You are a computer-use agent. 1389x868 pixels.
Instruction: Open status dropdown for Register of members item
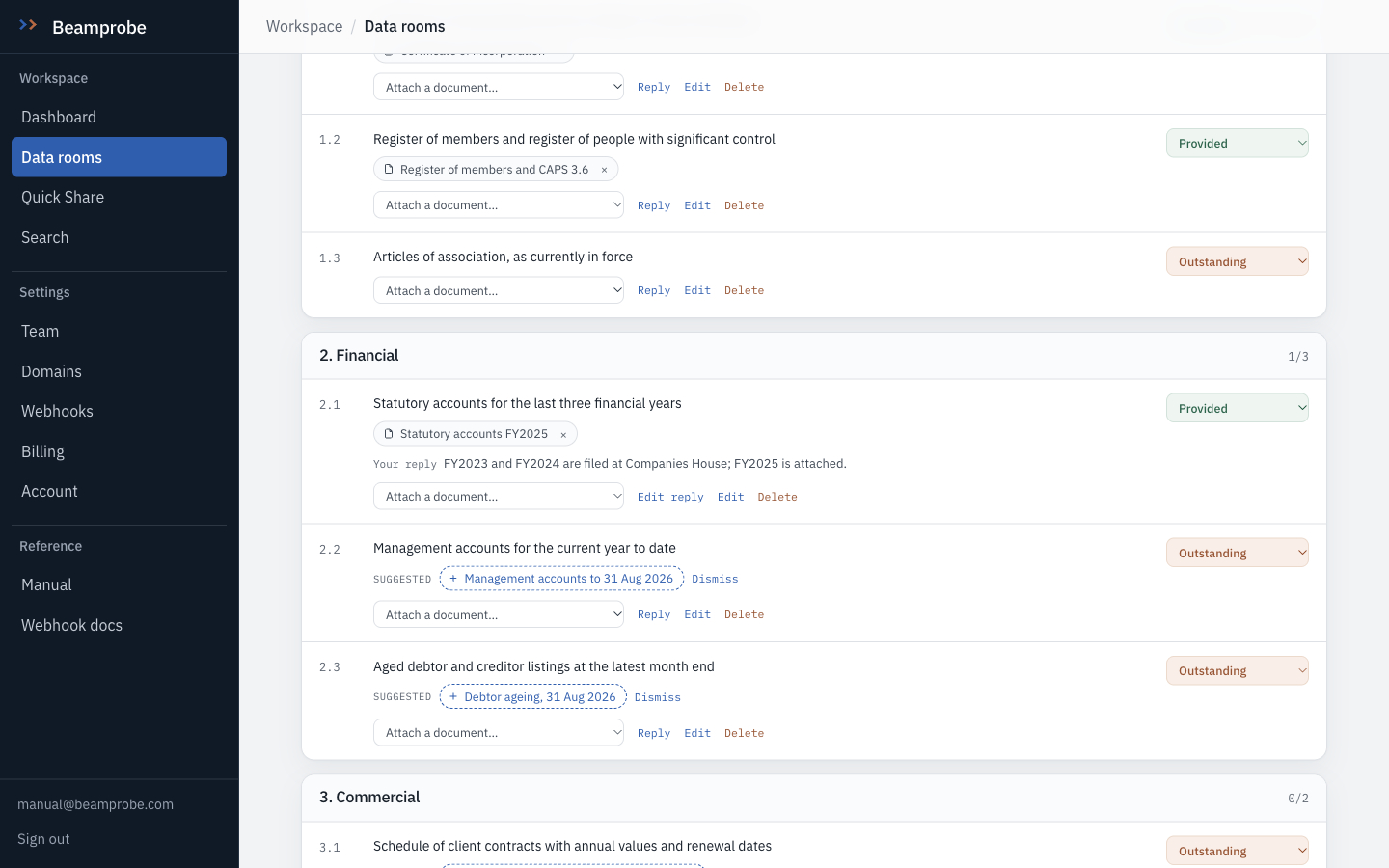1237,144
